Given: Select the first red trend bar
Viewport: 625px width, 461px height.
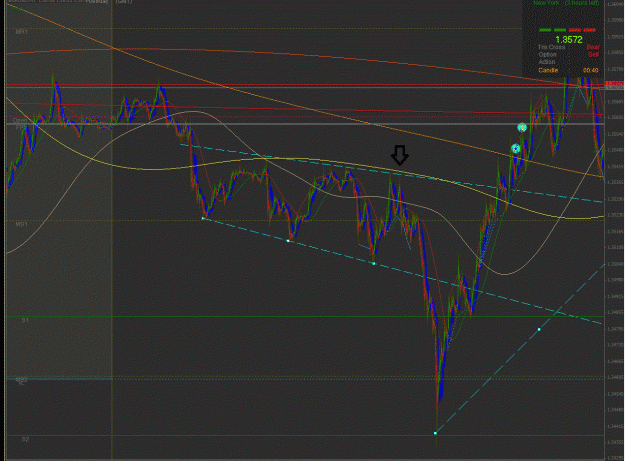Looking at the screenshot, I should 575,30.
